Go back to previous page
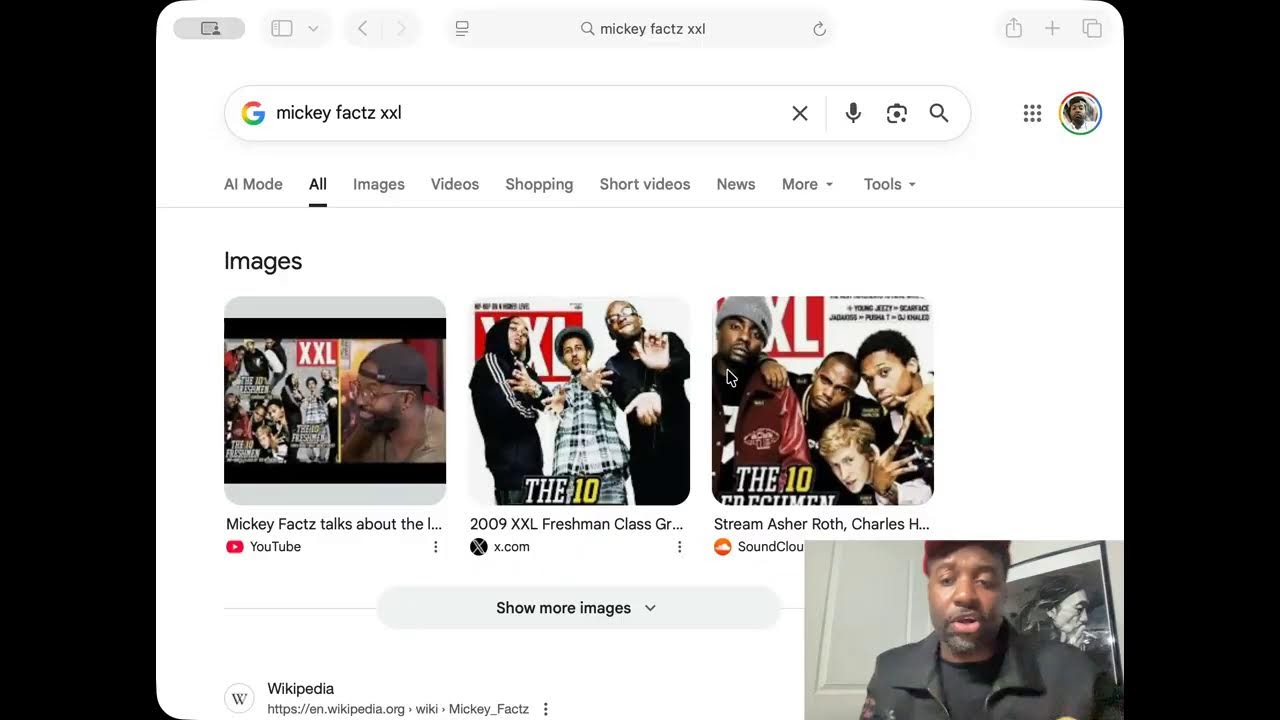Screen dimensions: 1280x720 (x=363, y=29)
